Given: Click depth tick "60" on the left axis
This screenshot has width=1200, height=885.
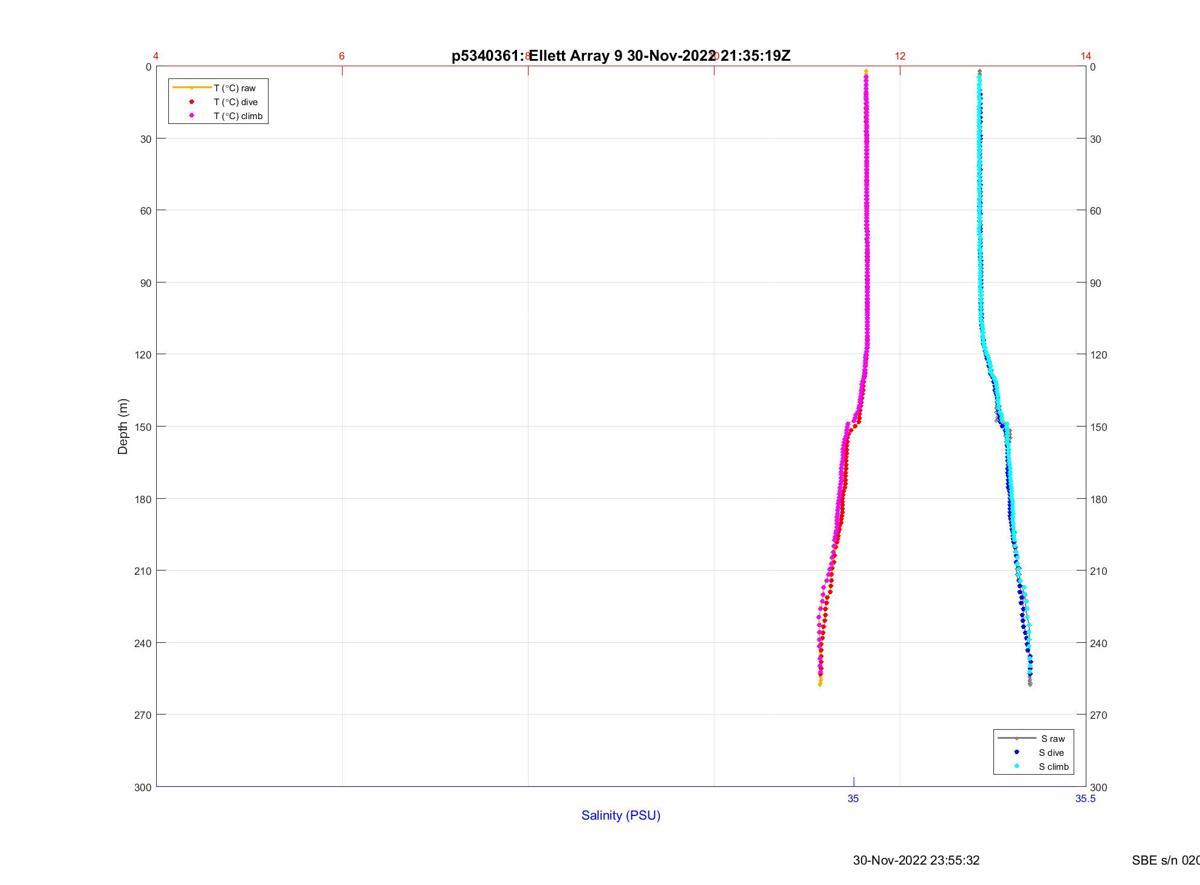Looking at the screenshot, I should pyautogui.click(x=145, y=211).
